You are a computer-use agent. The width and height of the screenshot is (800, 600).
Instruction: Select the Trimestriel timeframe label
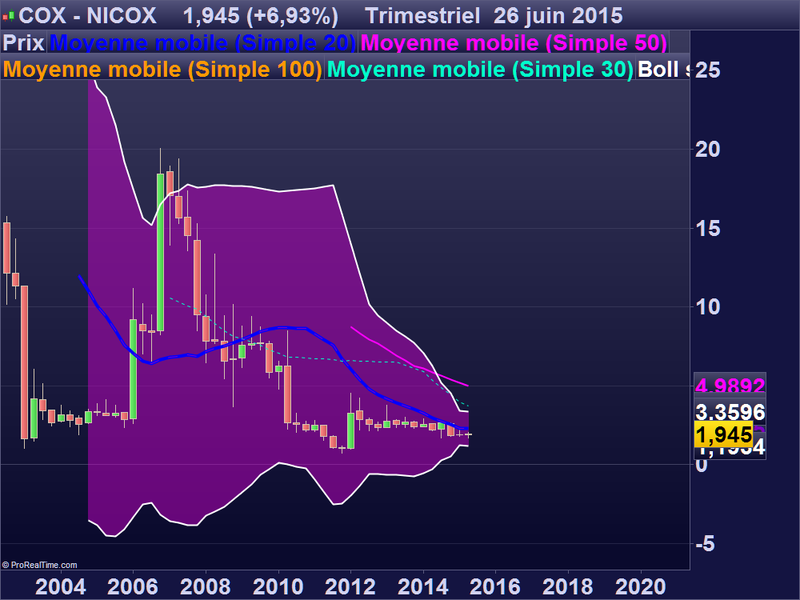(x=422, y=16)
